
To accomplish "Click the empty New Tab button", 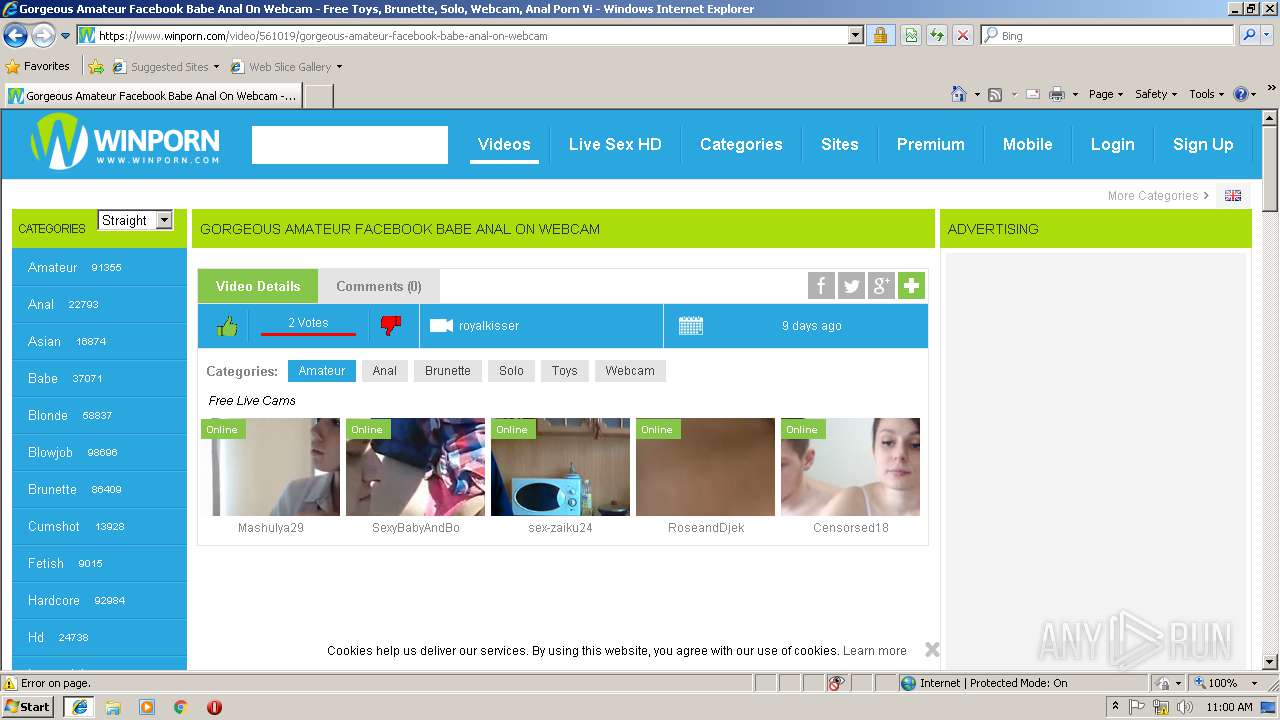I will click(318, 96).
